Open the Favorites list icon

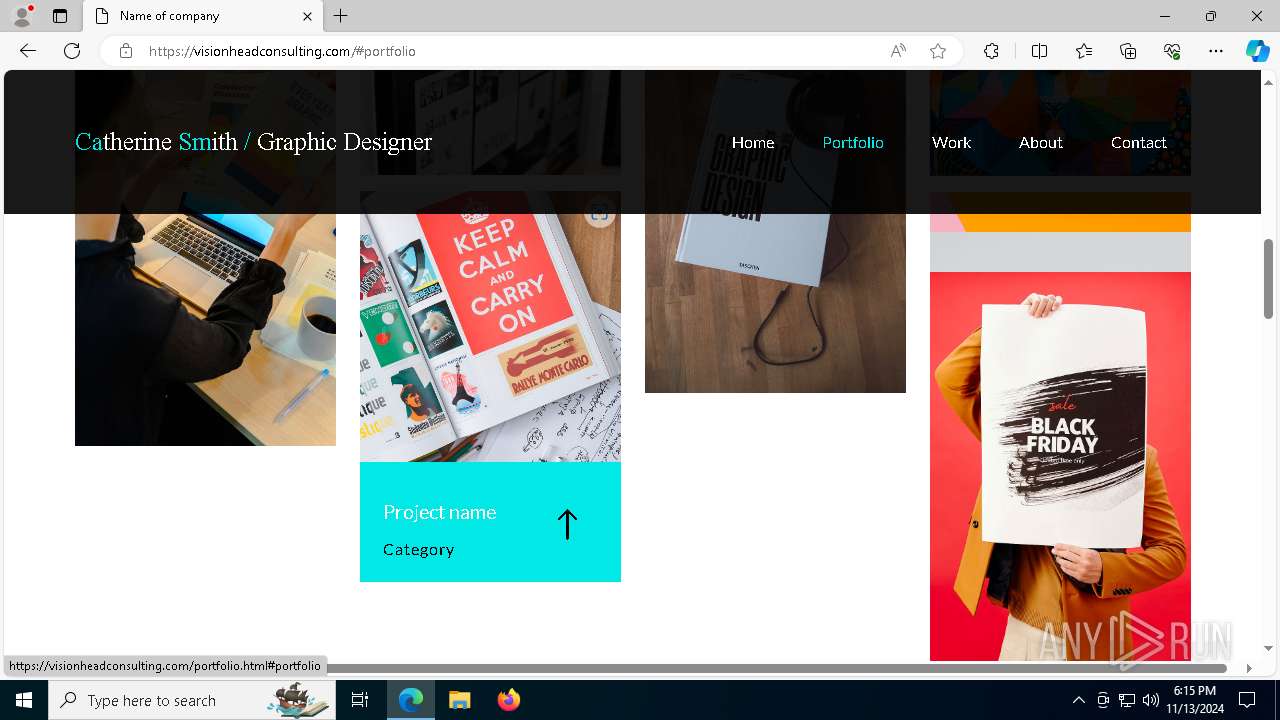[x=1084, y=51]
